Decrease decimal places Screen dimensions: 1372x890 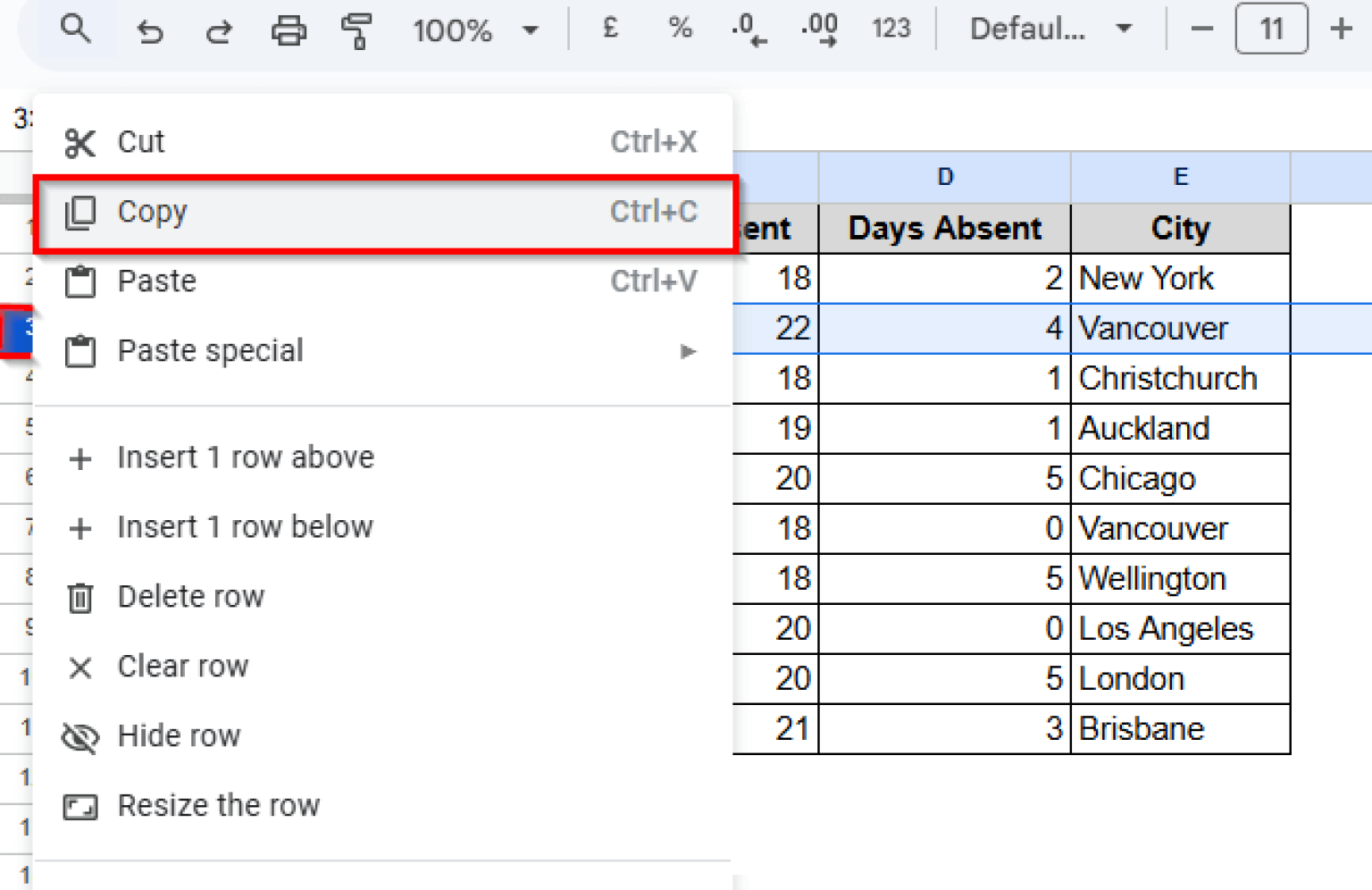(748, 29)
